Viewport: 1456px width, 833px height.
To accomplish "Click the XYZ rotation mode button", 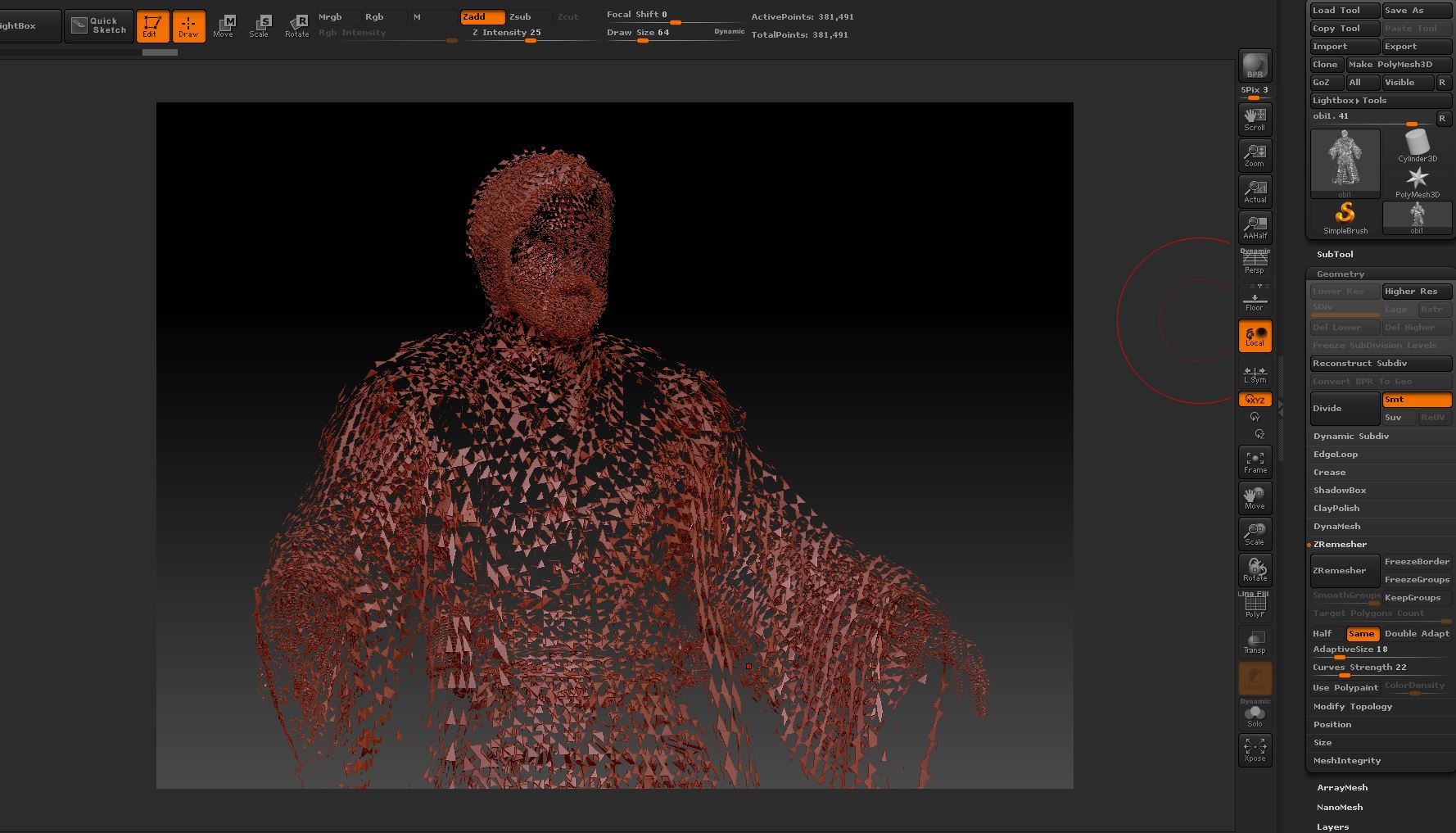I will (x=1255, y=400).
